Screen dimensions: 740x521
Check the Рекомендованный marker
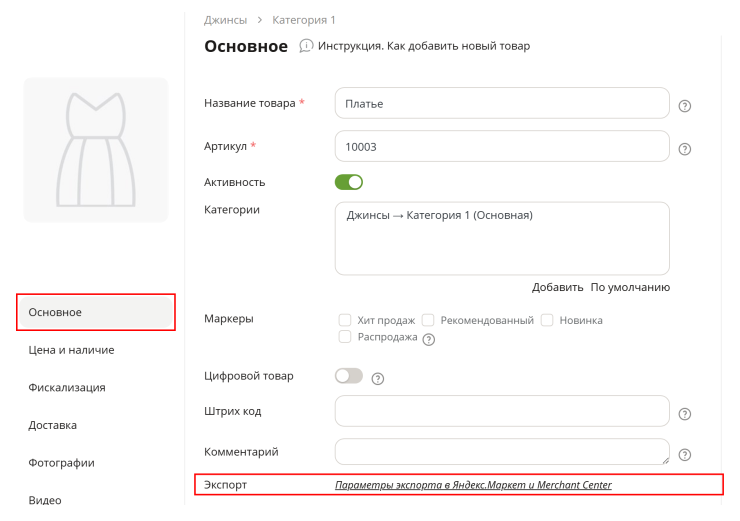click(x=428, y=320)
